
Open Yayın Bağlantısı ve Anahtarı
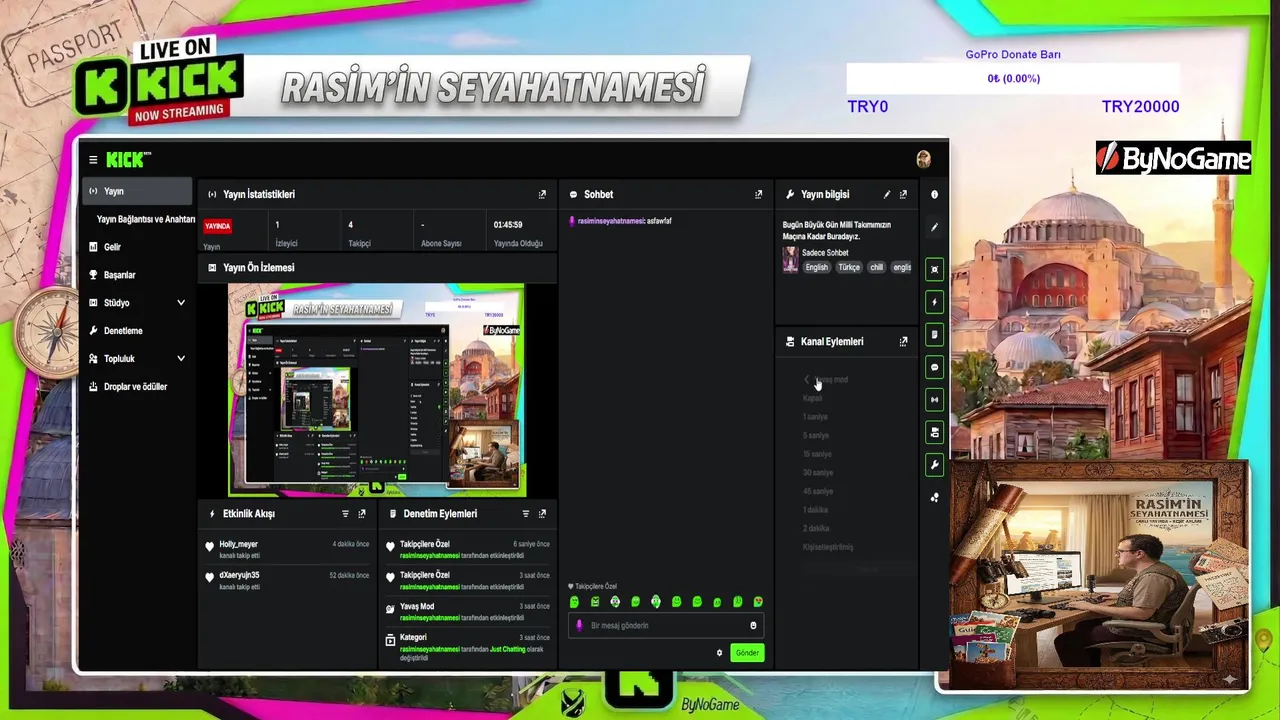click(x=145, y=219)
